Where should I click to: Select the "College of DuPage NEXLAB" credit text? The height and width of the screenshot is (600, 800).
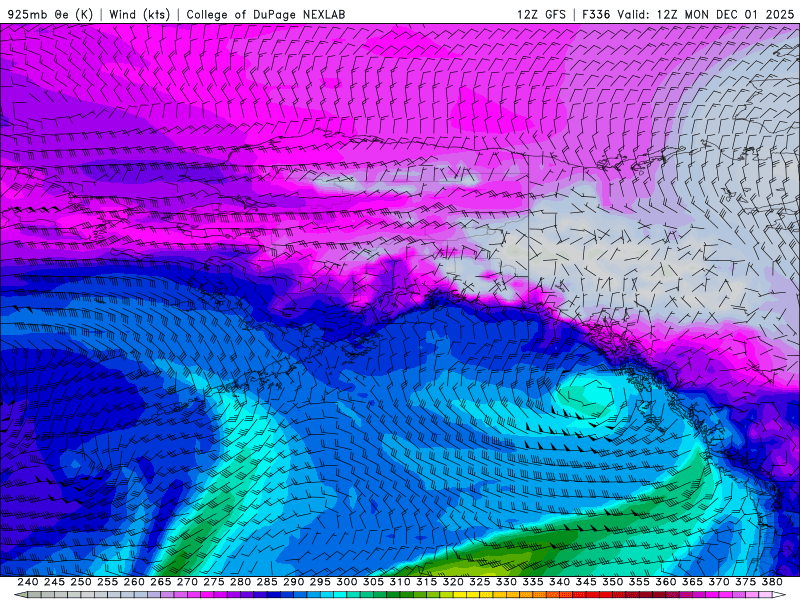click(x=266, y=14)
